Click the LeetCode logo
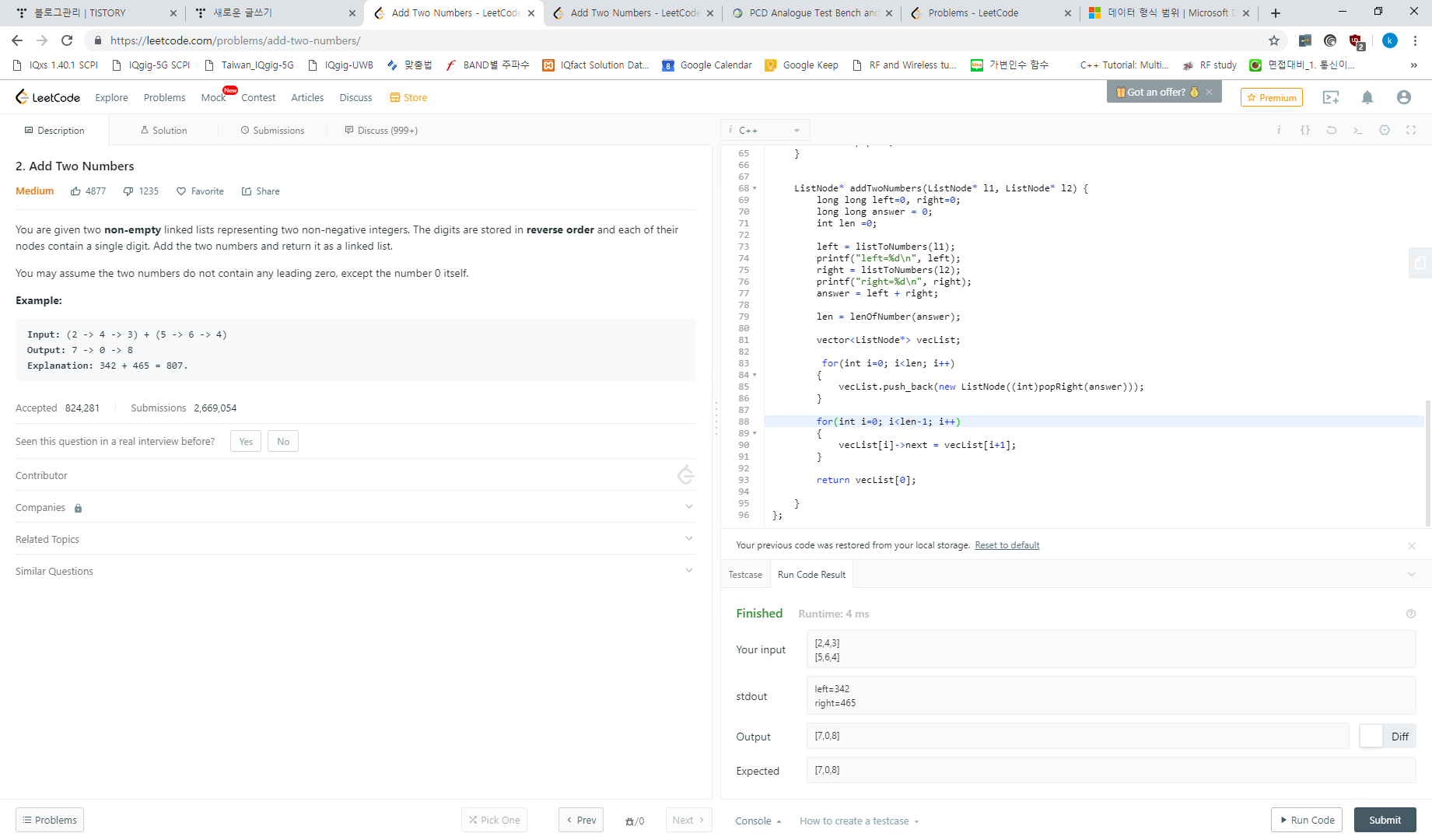This screenshot has height=840, width=1432. 47,97
